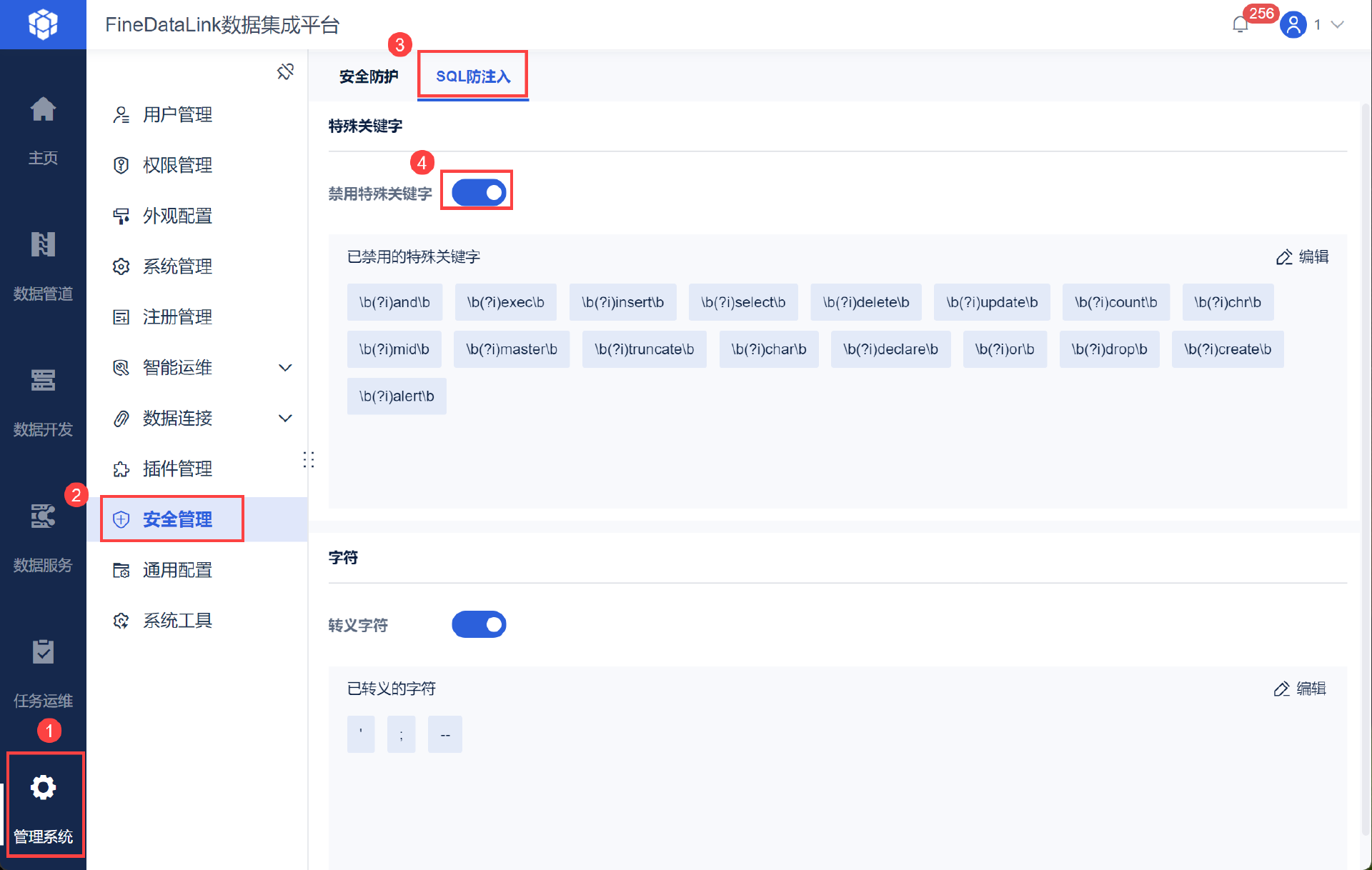This screenshot has height=870, width=1372.
Task: Switch to the SQL防注入 tab
Action: tap(473, 76)
